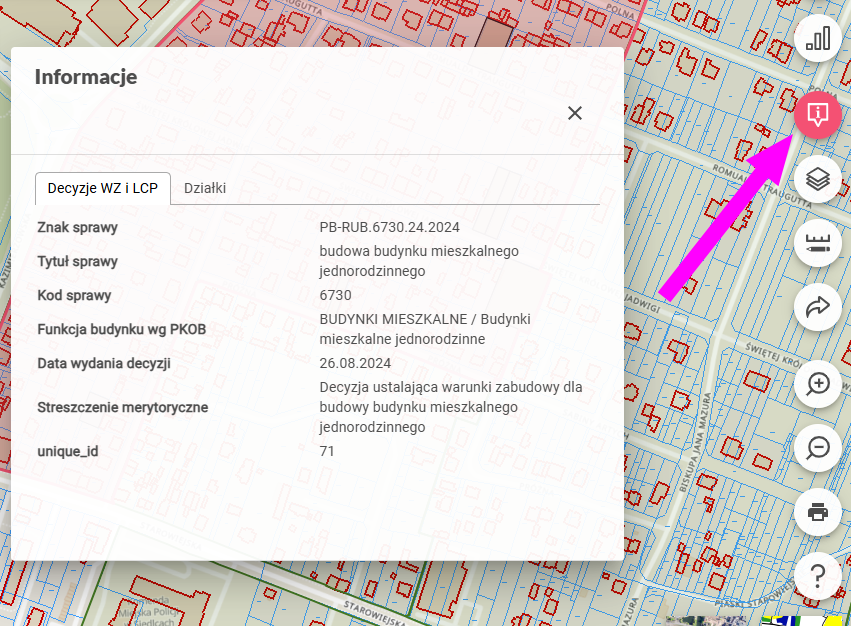This screenshot has height=626, width=851.
Task: Select the Decyzje WZ i LCP tab
Action: coord(103,188)
